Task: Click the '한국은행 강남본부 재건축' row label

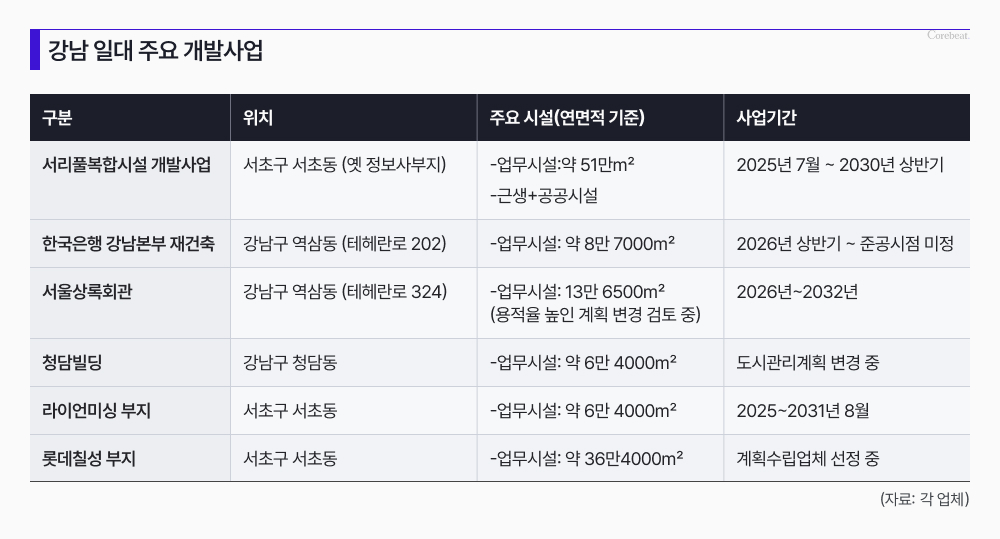Action: click(128, 243)
